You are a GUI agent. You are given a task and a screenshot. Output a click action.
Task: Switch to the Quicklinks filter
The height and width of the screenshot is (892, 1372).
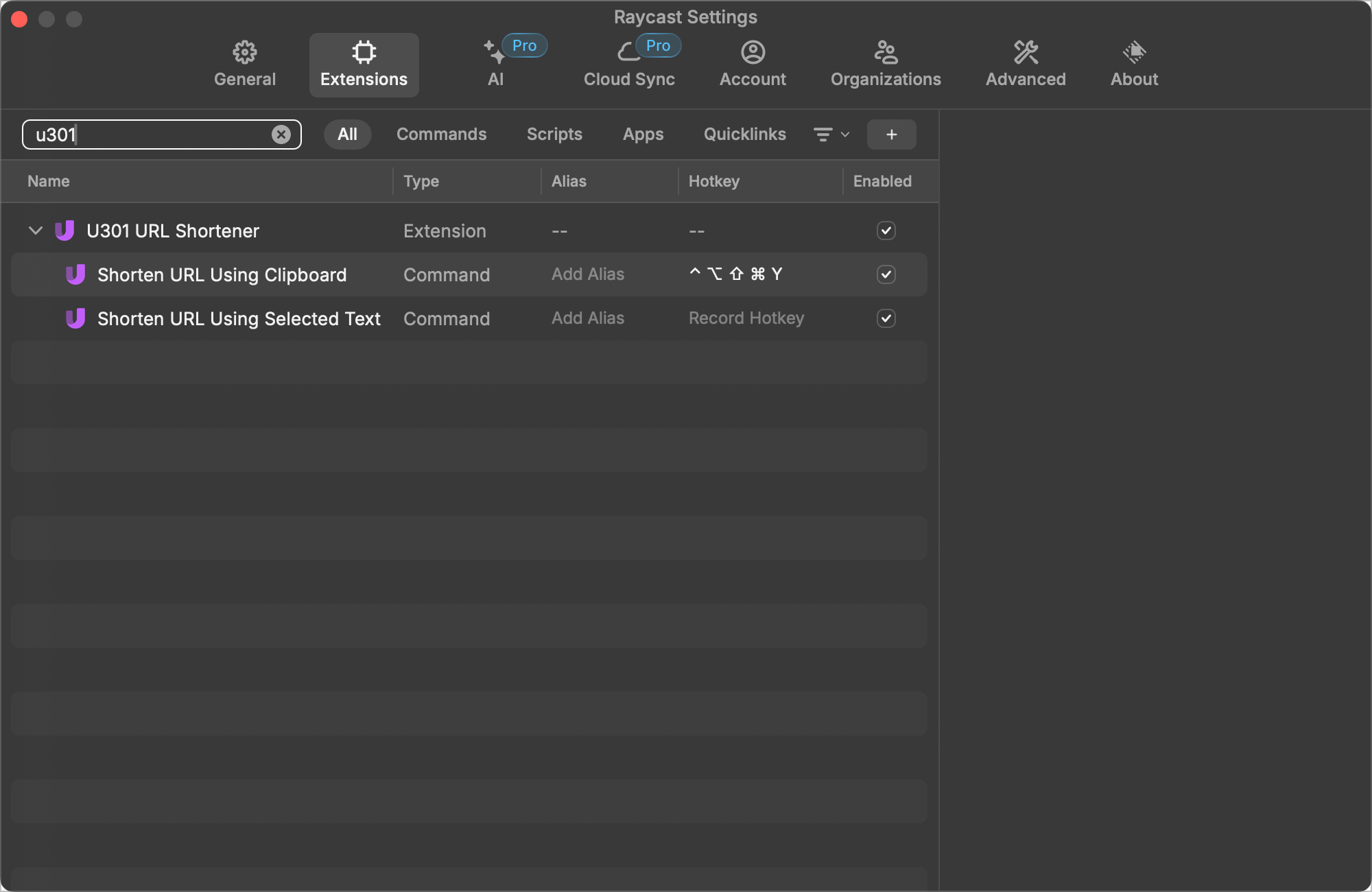pos(744,134)
